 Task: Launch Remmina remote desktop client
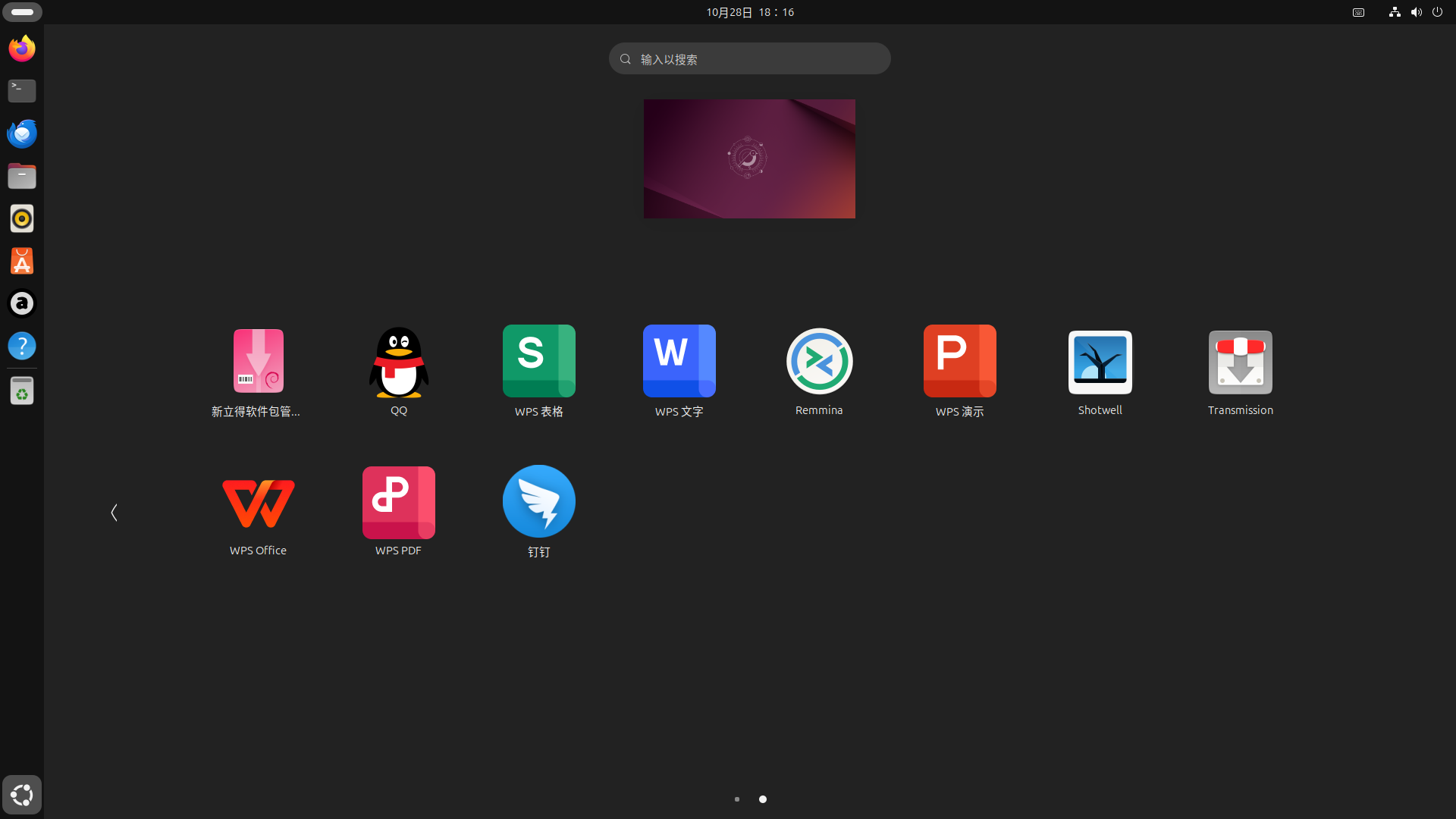(x=819, y=372)
